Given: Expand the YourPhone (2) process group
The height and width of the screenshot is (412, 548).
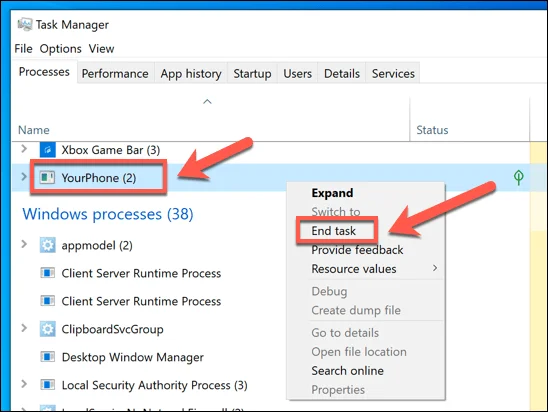Looking at the screenshot, I should point(24,177).
